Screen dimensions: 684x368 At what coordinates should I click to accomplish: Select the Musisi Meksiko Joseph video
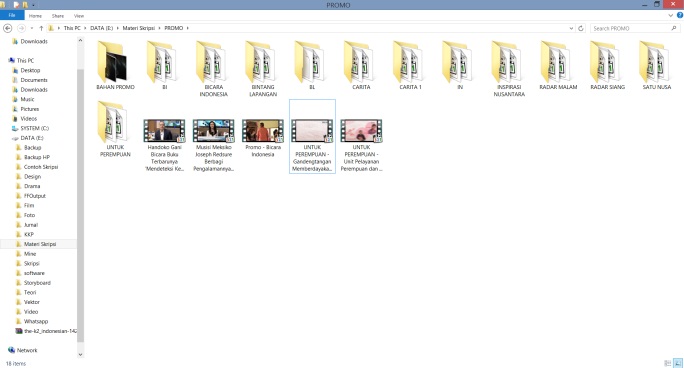coord(214,145)
